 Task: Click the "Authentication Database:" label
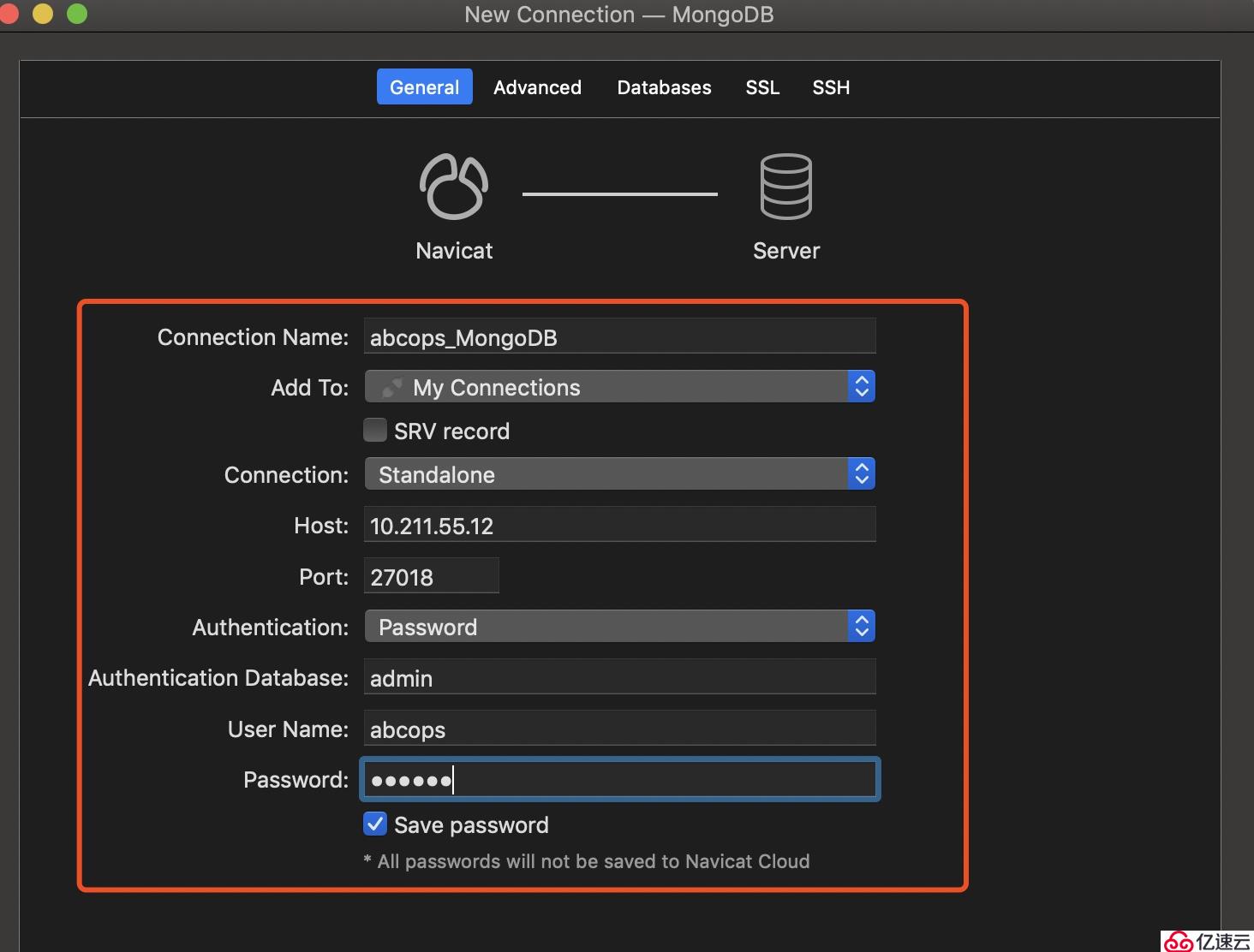[x=218, y=678]
